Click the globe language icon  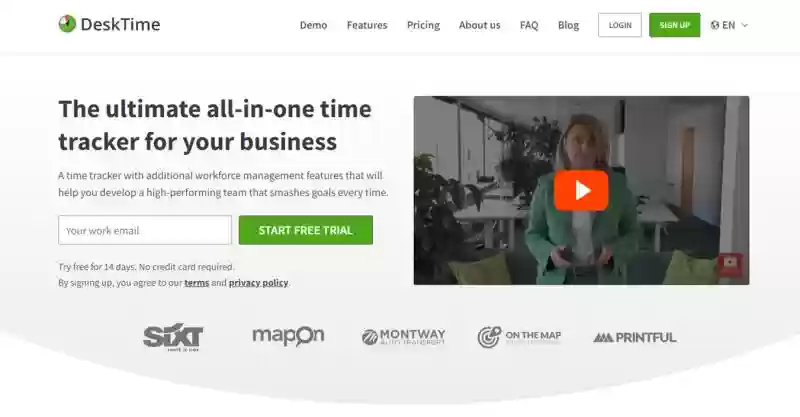pyautogui.click(x=715, y=25)
